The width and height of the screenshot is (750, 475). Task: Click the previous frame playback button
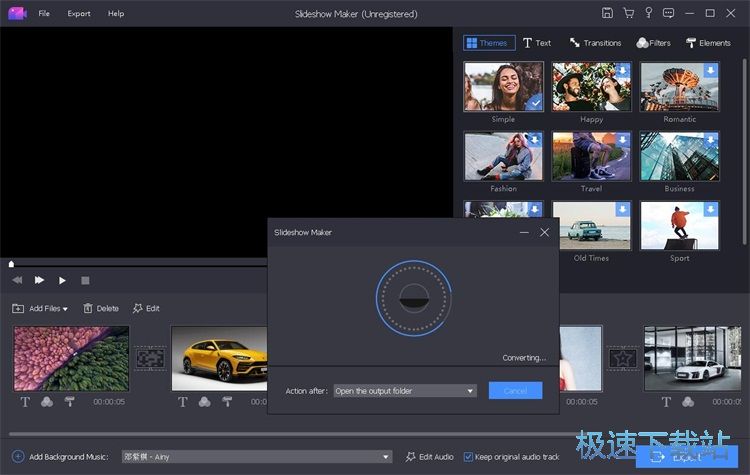pyautogui.click(x=17, y=280)
